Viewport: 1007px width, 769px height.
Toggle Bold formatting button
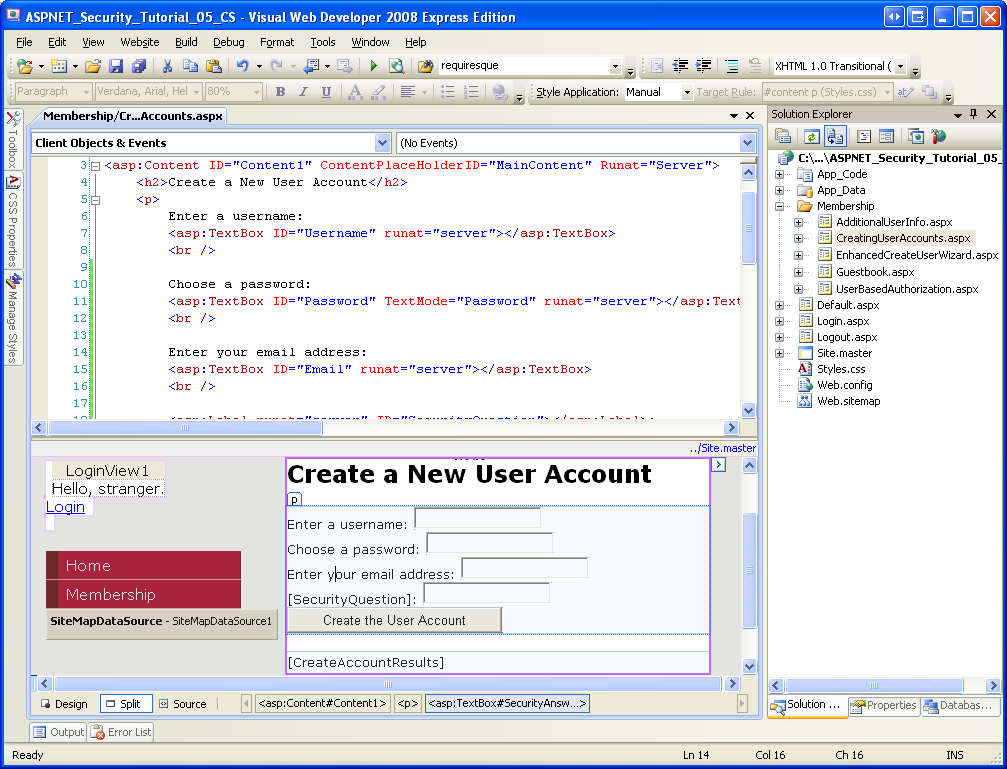[280, 92]
